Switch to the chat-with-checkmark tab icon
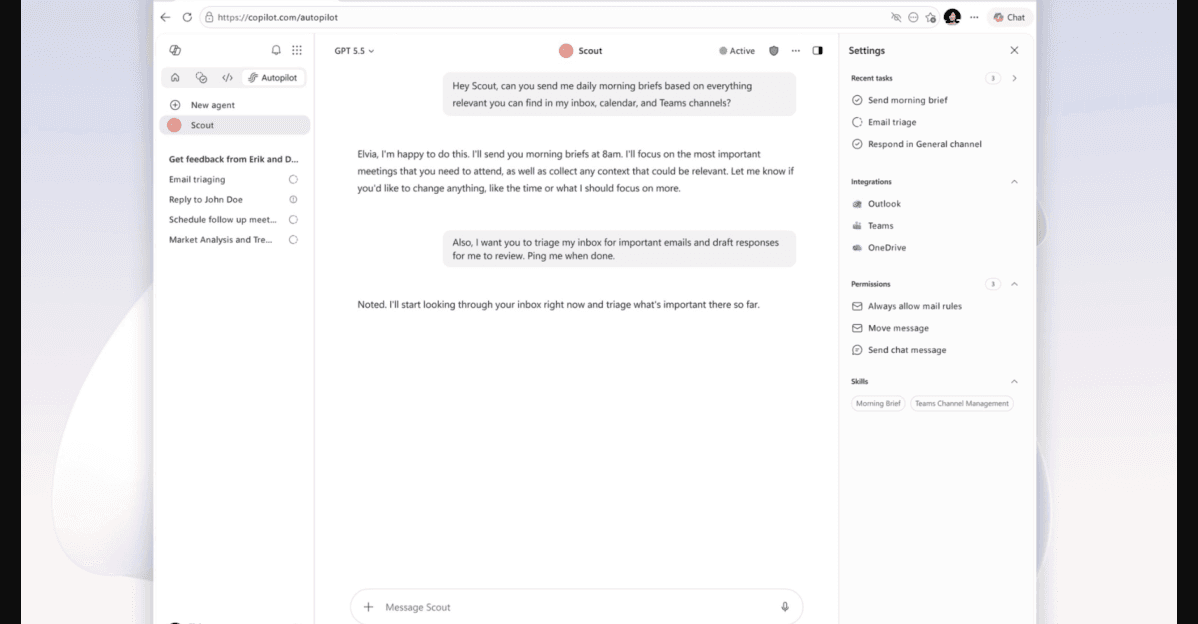This screenshot has height=624, width=1198. click(202, 78)
